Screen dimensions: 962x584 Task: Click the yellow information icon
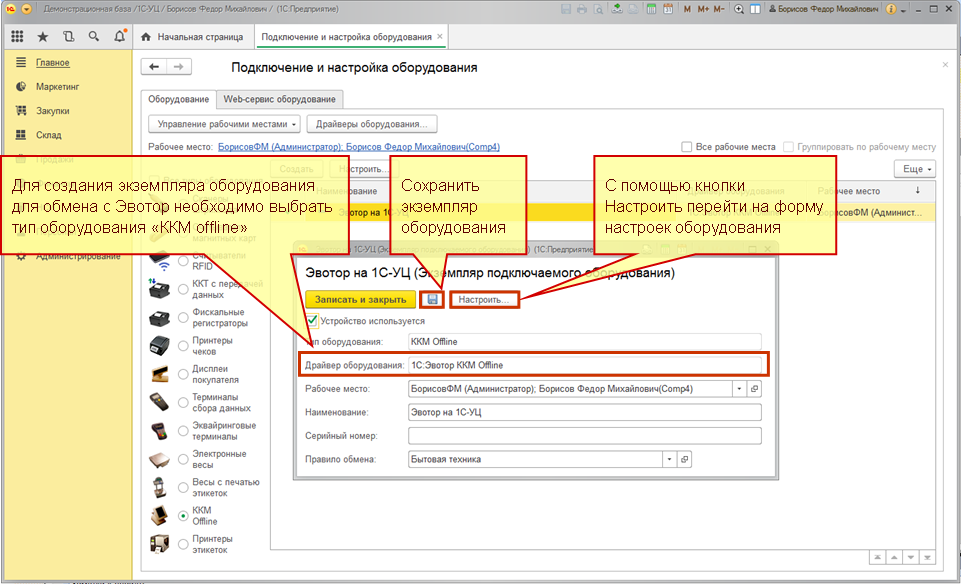891,9
